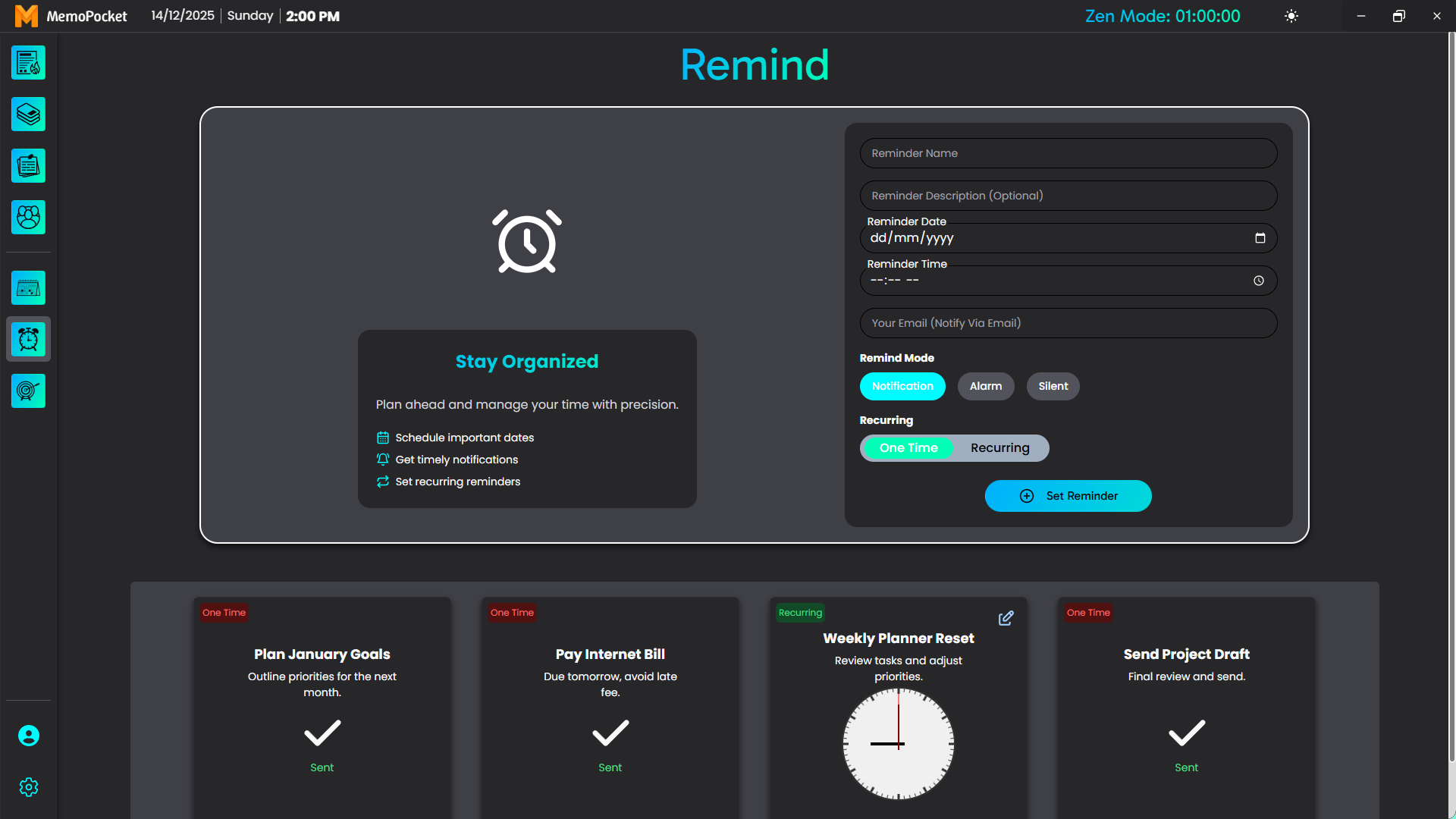The width and height of the screenshot is (1456, 819).
Task: Focus the Reminder Name field
Action: pos(1068,153)
